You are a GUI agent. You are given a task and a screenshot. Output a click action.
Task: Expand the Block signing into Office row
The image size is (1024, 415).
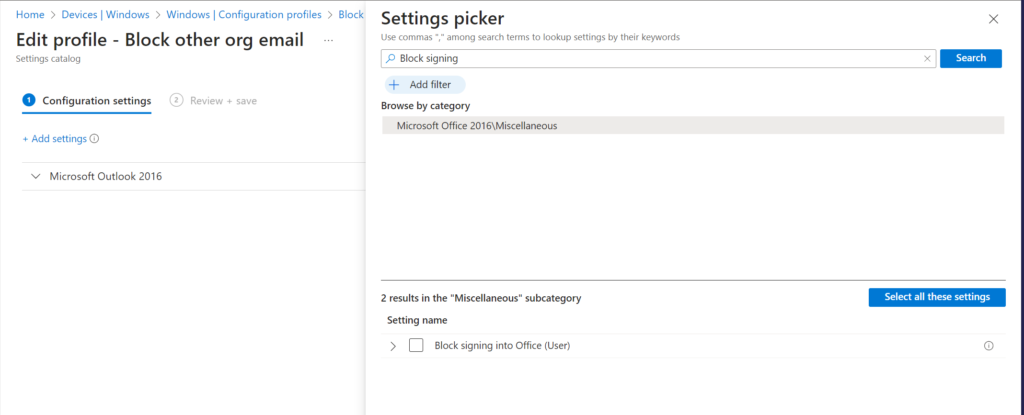392,346
